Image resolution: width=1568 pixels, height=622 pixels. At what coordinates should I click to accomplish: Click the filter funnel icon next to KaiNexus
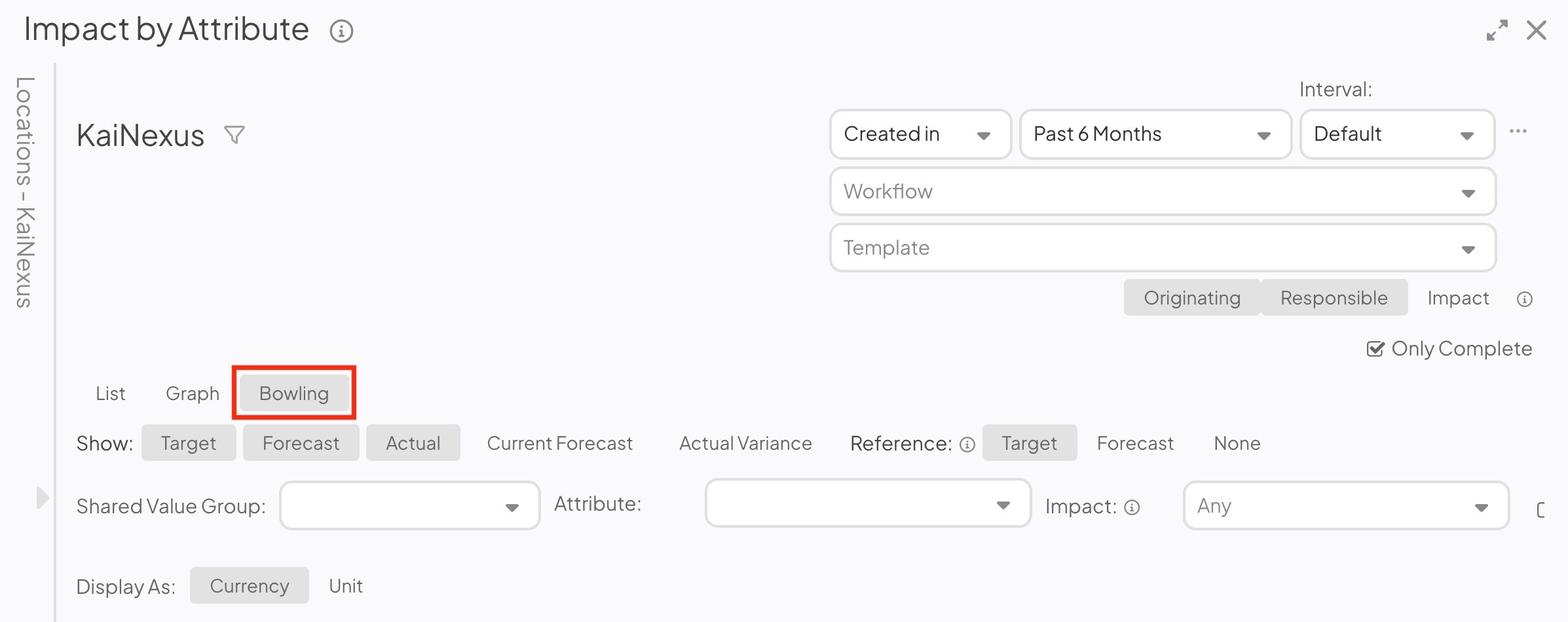click(x=234, y=135)
